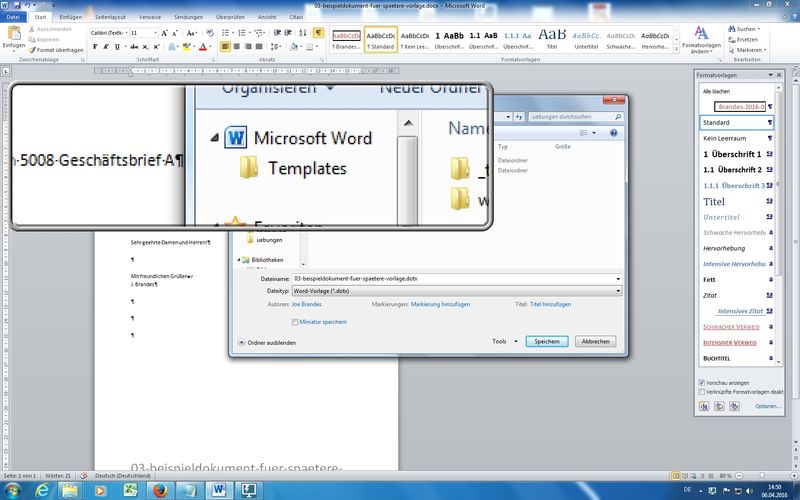The width and height of the screenshot is (800, 500).
Task: Enable the Miniatur speichern checkbox
Action: [x=295, y=322]
